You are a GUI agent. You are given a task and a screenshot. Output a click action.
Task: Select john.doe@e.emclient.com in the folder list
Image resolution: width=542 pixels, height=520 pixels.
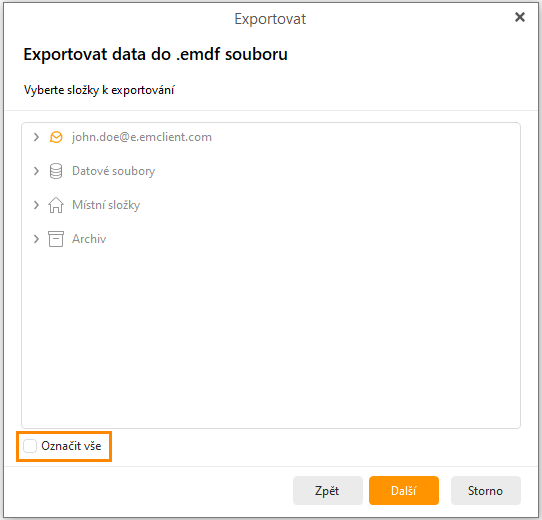pos(142,137)
